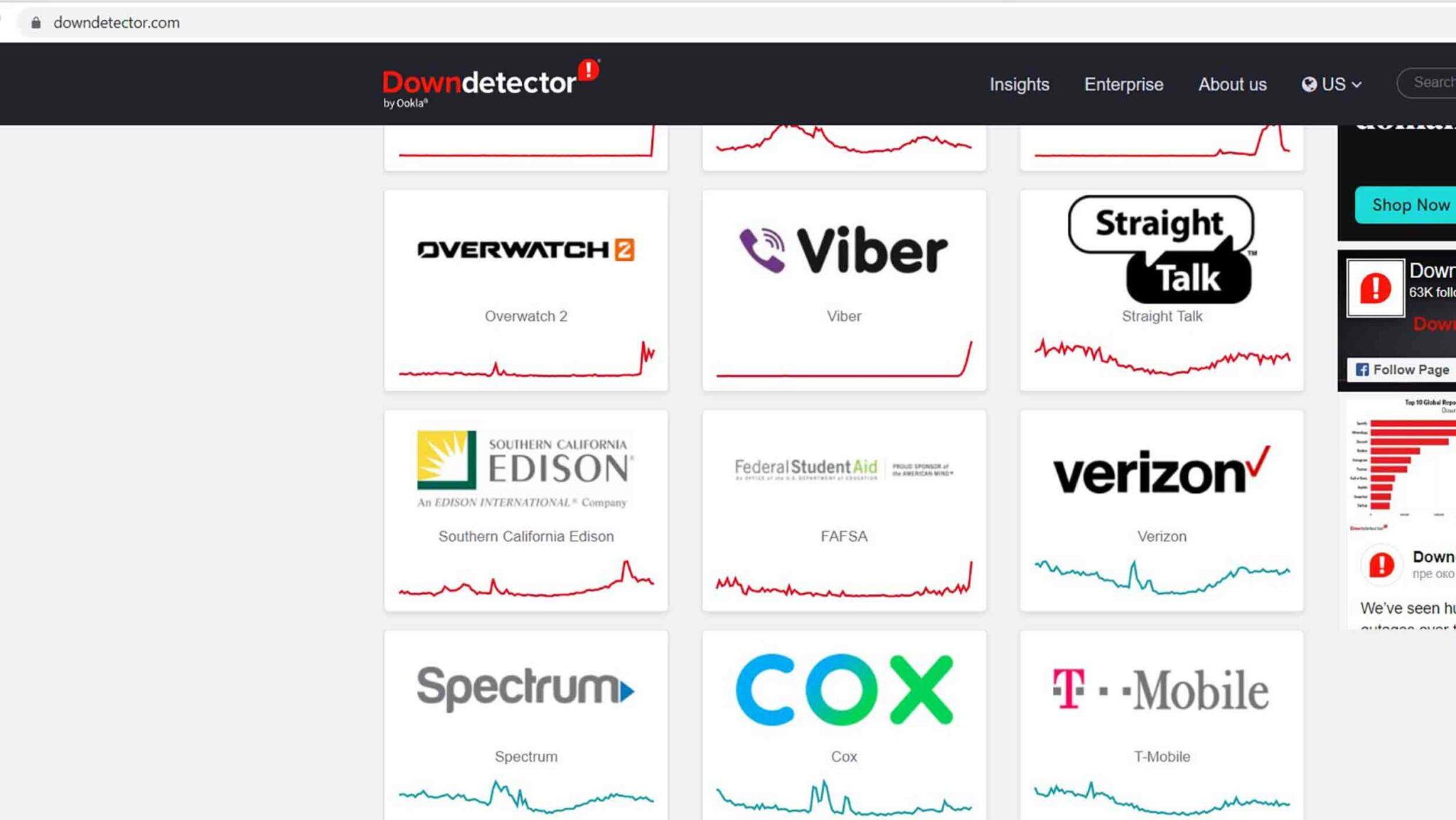This screenshot has height=820, width=1456.
Task: Click the browser search bar input field
Action: (728, 22)
